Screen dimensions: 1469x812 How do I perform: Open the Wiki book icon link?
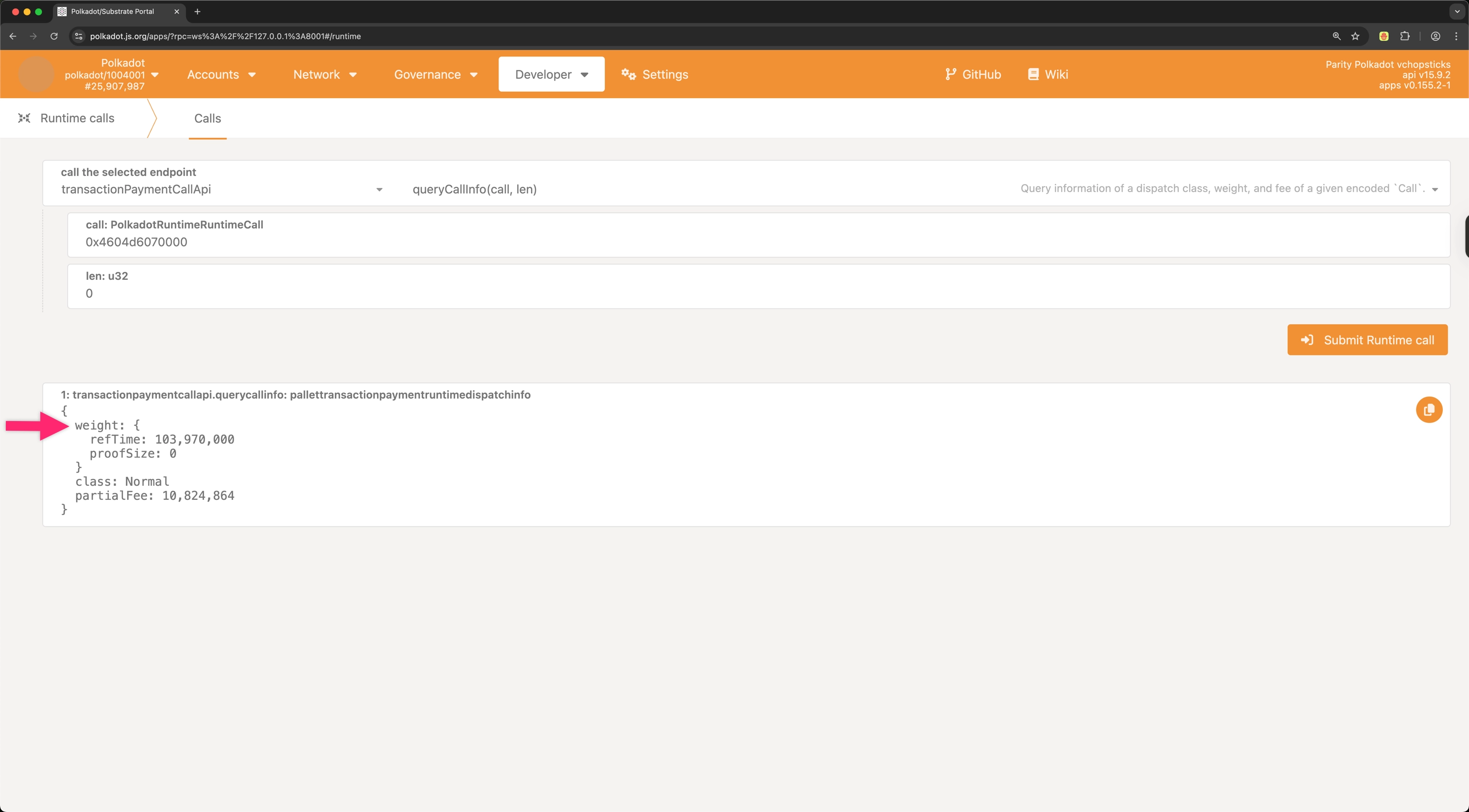point(1033,74)
